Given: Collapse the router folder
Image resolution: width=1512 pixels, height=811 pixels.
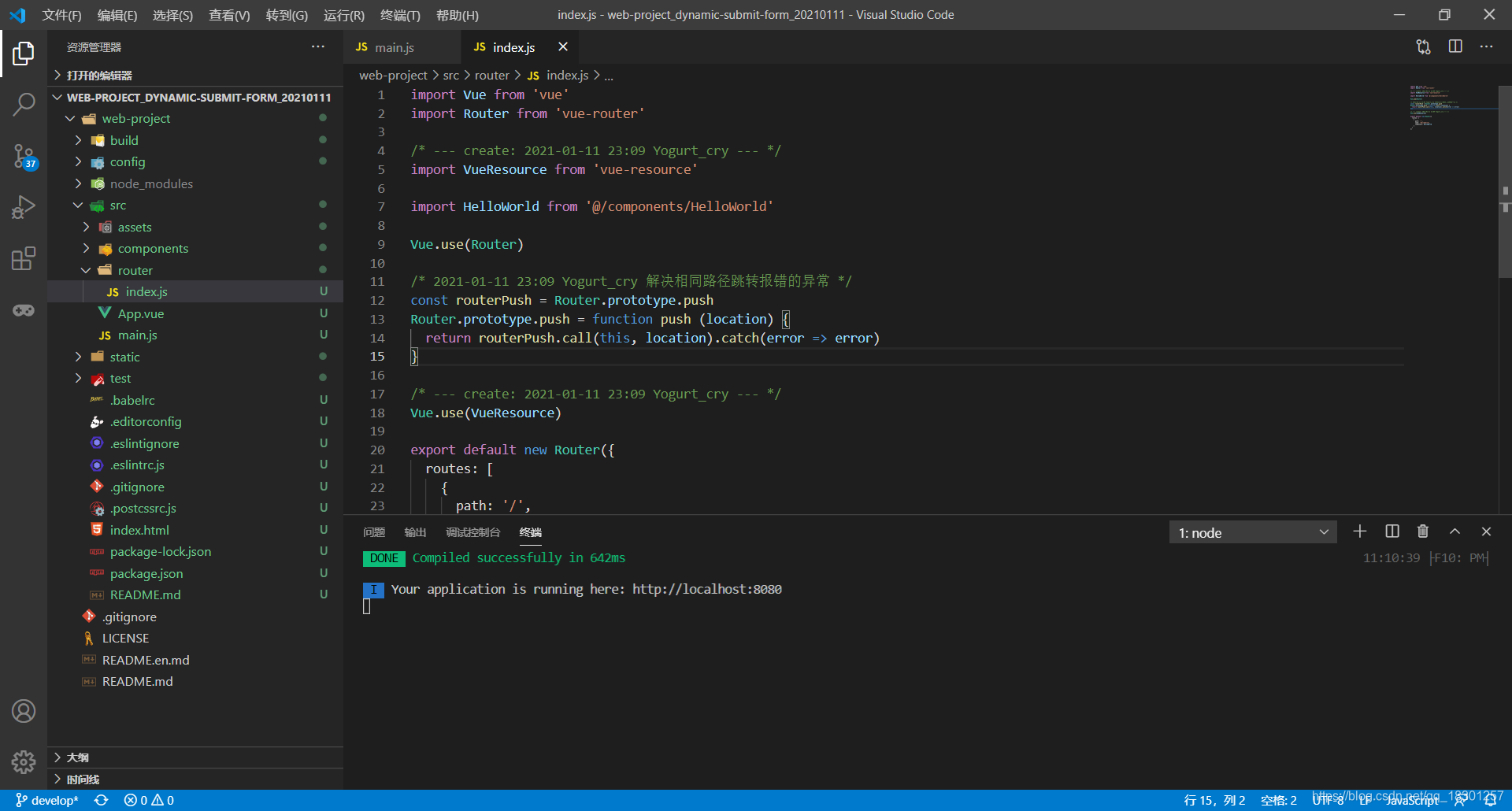Looking at the screenshot, I should [x=195, y=270].
